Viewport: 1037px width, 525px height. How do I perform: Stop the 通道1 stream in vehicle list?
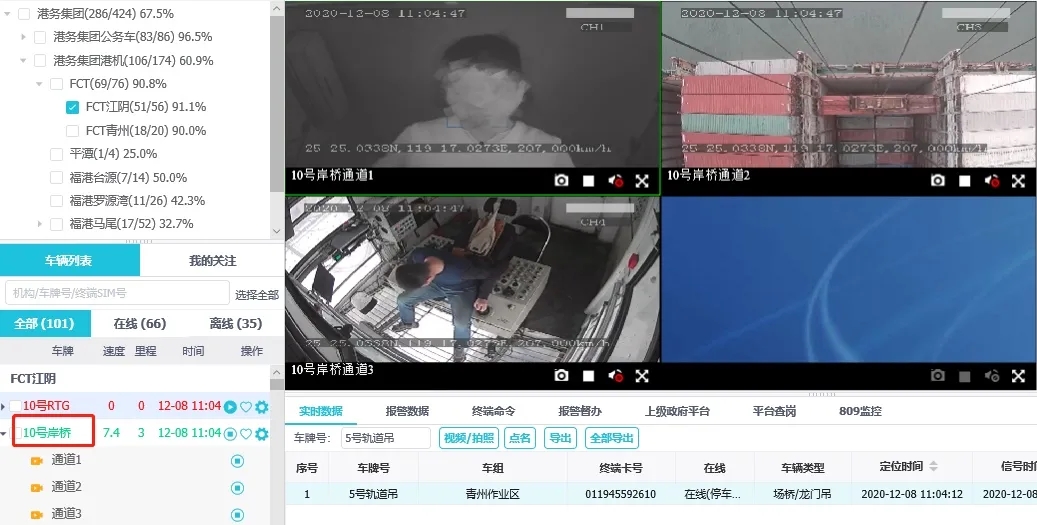pos(238,461)
